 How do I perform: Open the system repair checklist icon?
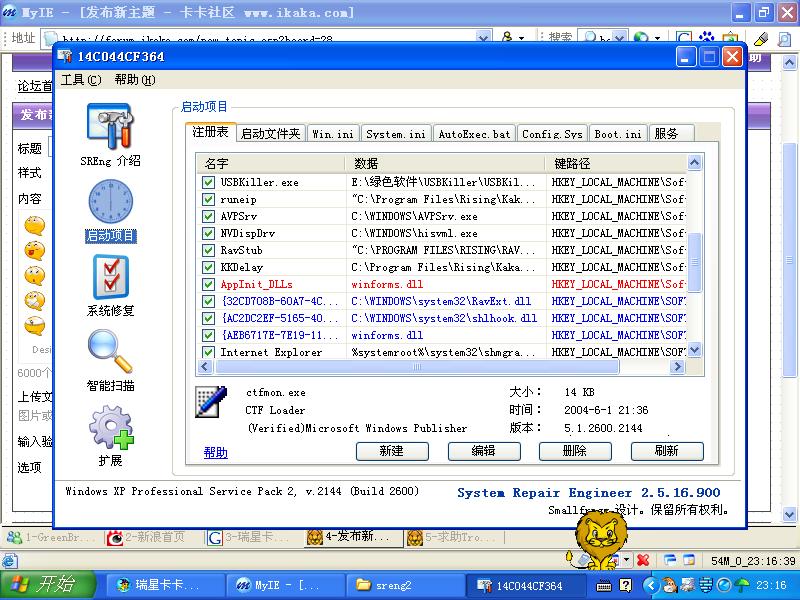[111, 277]
